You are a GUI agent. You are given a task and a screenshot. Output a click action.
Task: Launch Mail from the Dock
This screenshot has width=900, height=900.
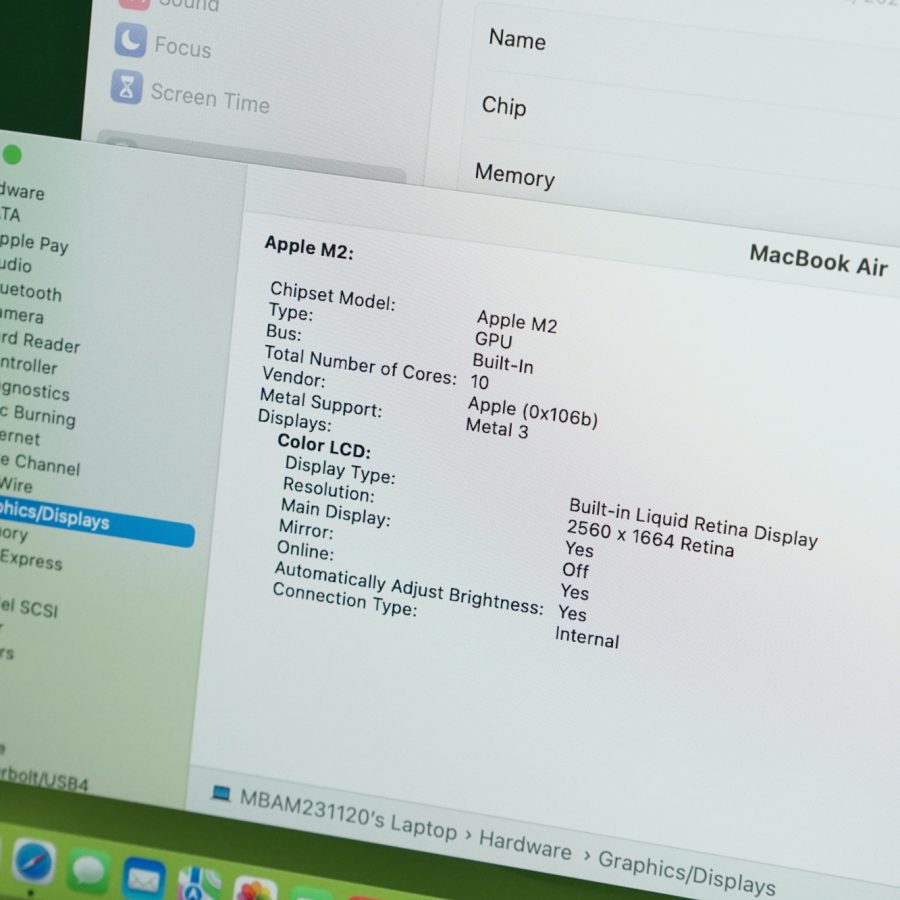pos(143,880)
